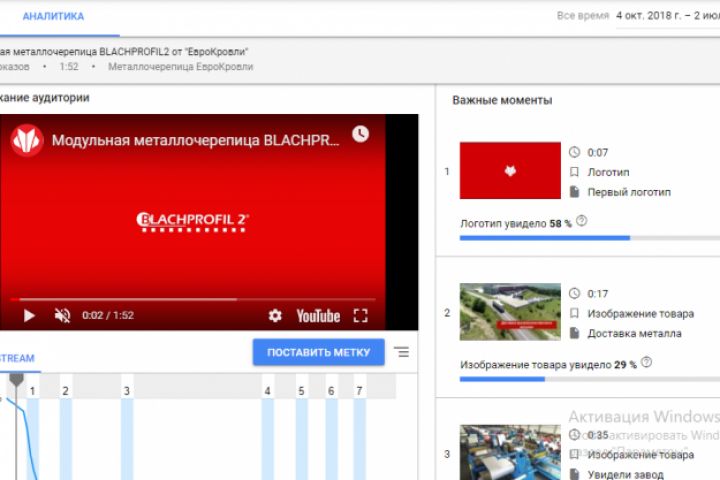The height and width of the screenshot is (480, 720).
Task: Open the delivery truck thumbnail at 0:17
Action: click(x=510, y=312)
